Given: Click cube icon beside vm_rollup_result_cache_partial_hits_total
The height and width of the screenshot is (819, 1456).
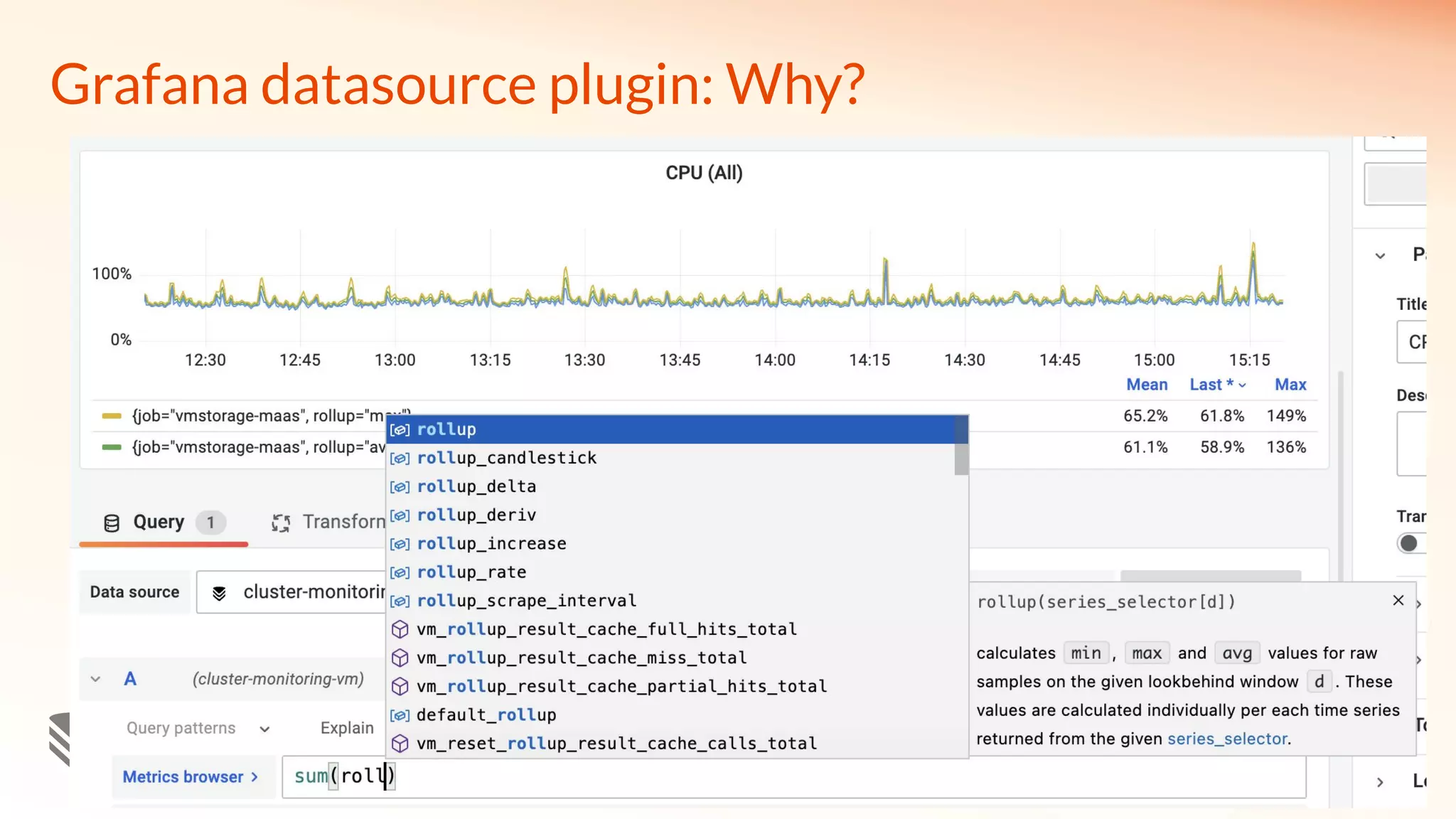Looking at the screenshot, I should [400, 686].
